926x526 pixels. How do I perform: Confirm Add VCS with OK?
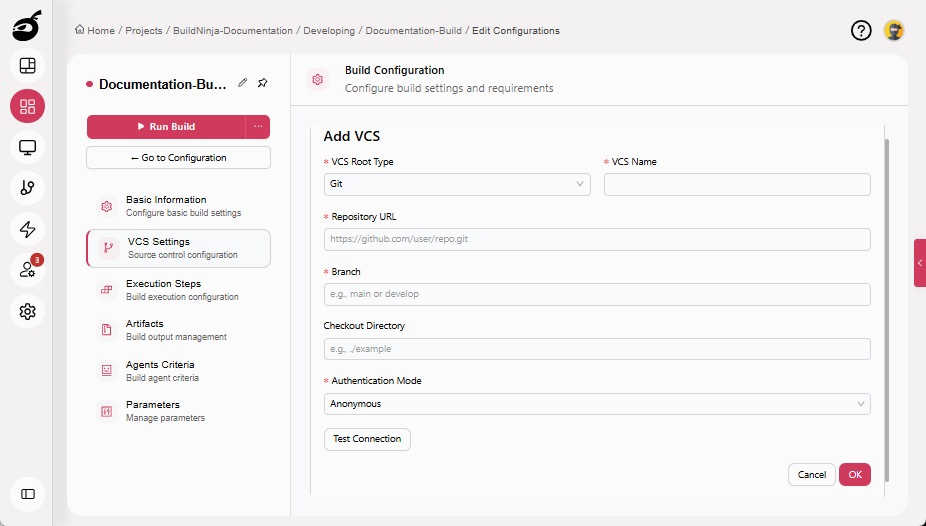(855, 475)
